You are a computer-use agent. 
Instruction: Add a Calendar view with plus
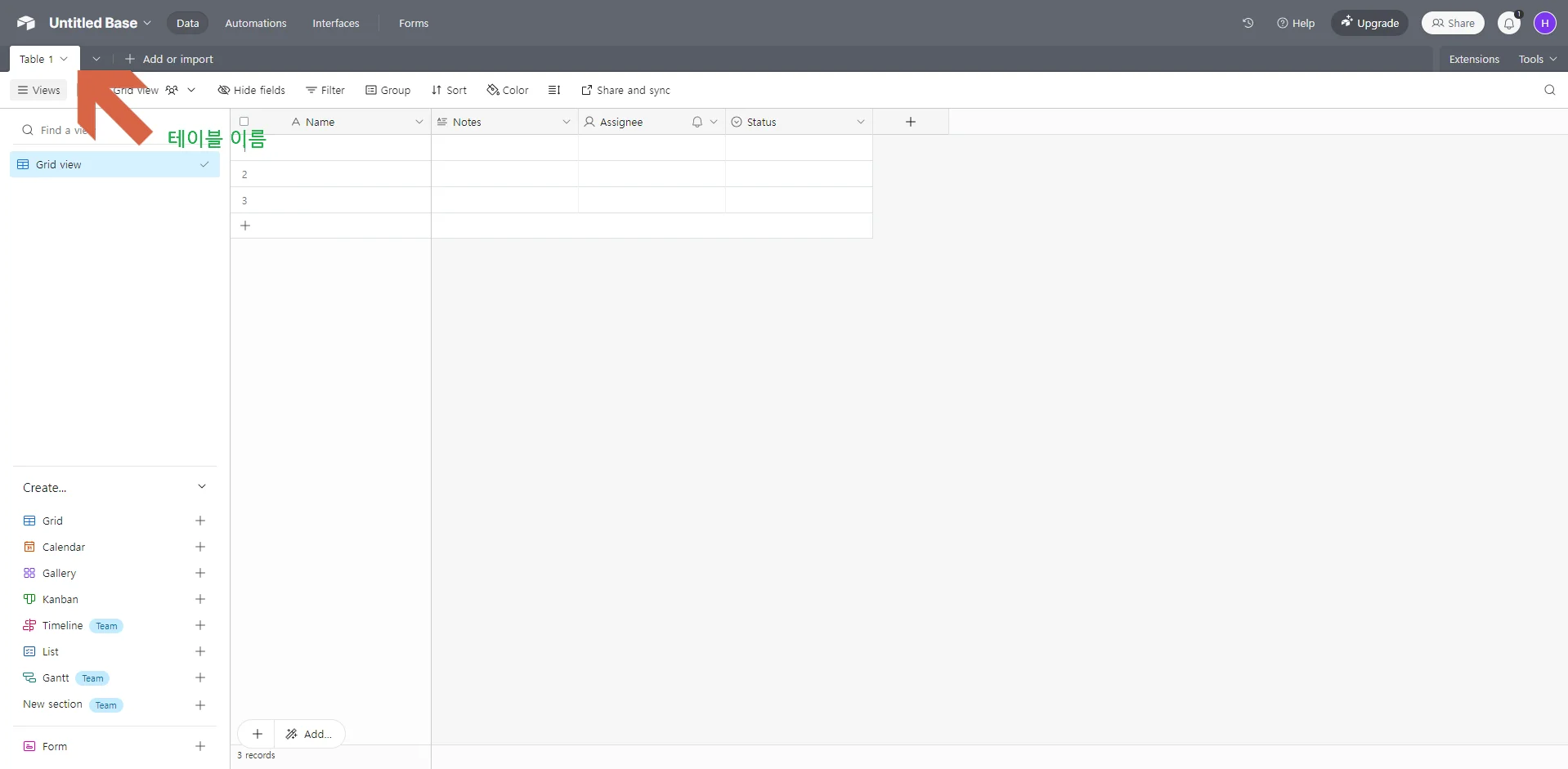tap(200, 547)
